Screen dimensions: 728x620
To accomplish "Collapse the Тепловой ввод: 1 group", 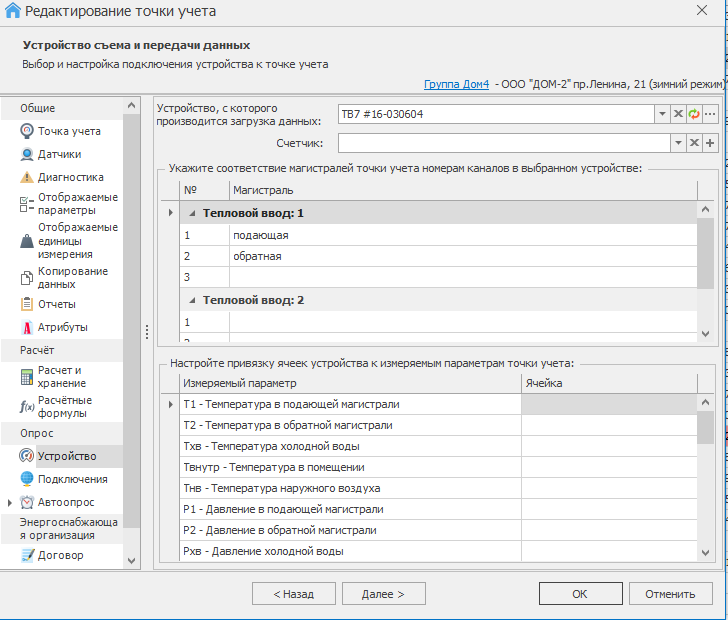I will pyautogui.click(x=193, y=213).
